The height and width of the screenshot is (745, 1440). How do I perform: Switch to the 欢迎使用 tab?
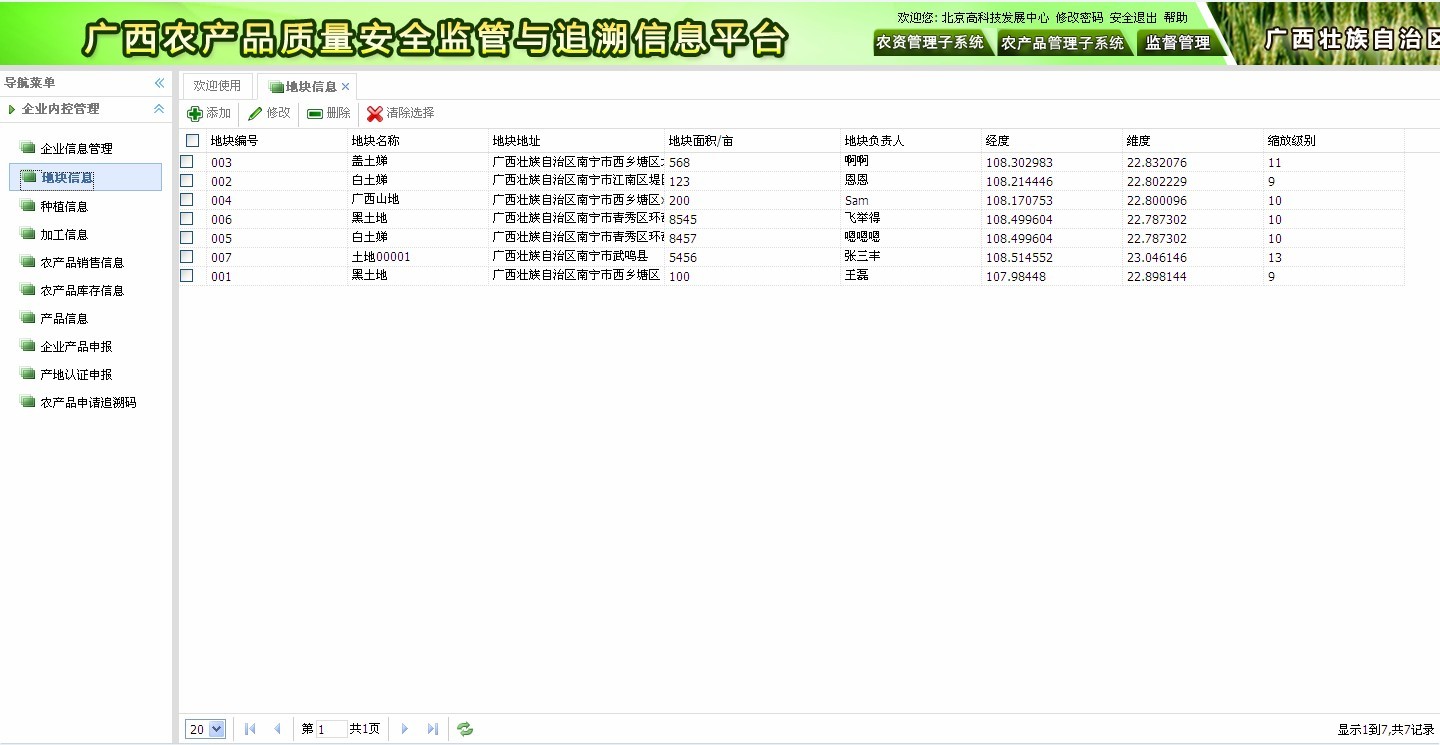217,86
